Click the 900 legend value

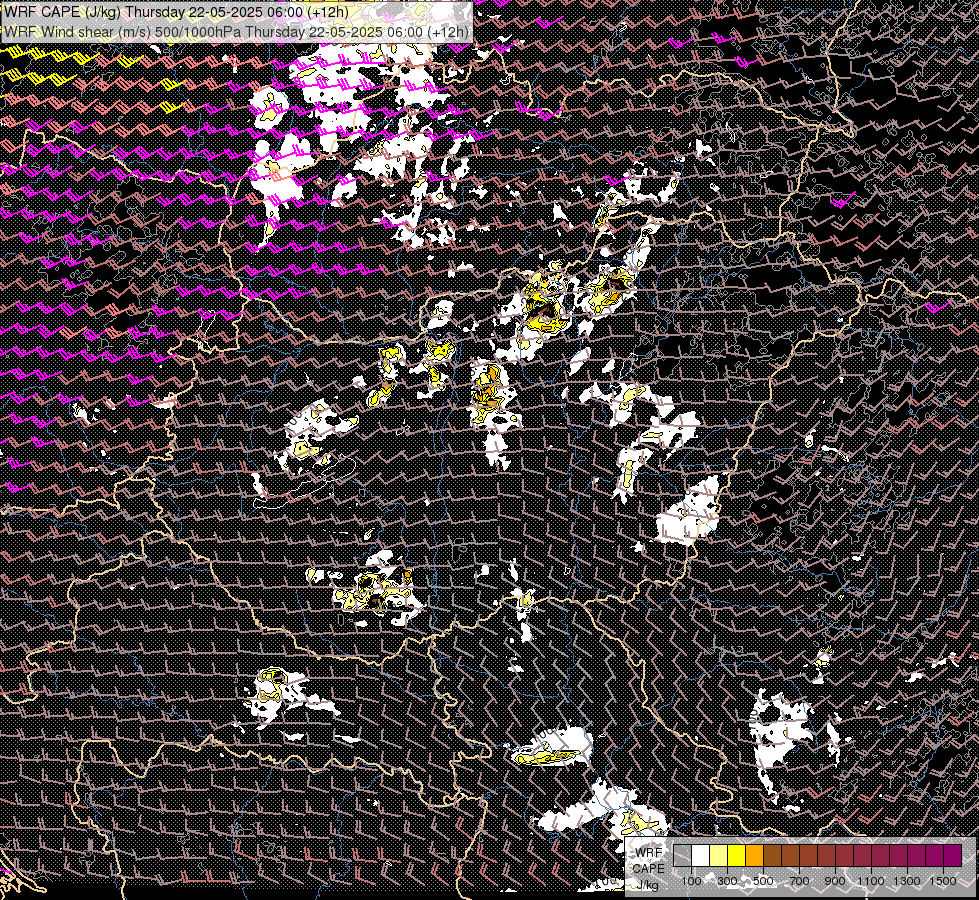835,881
